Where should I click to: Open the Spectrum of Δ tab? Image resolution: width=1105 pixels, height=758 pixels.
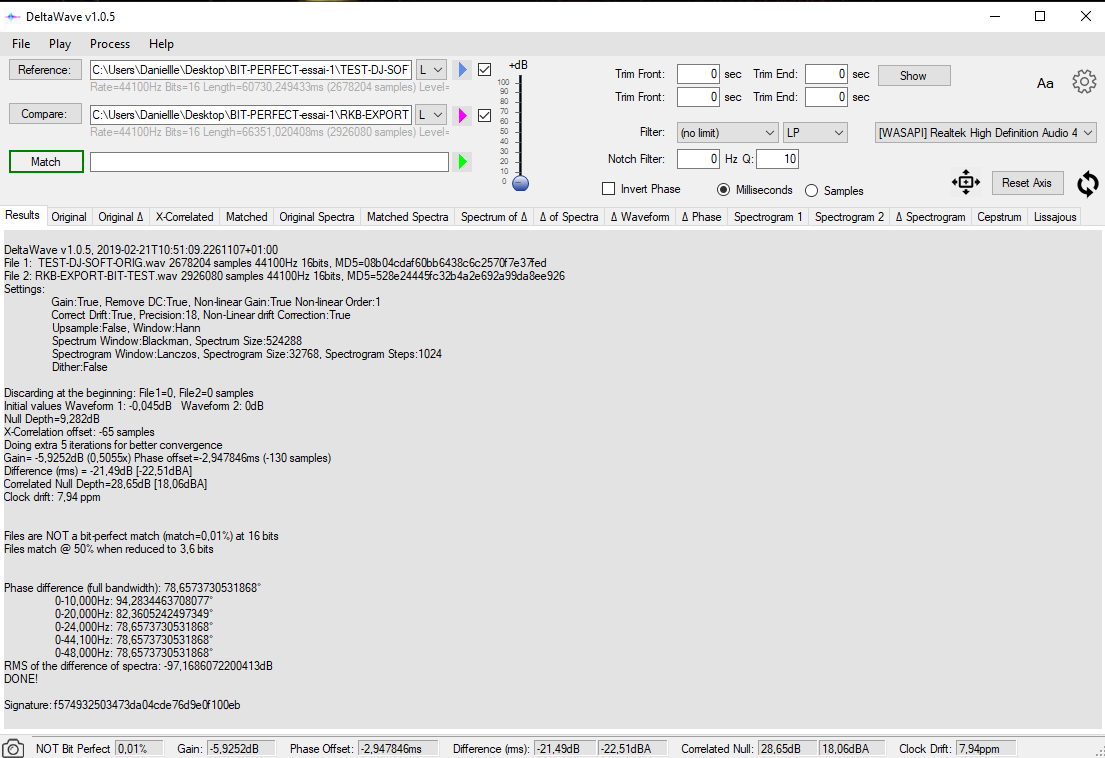point(494,217)
